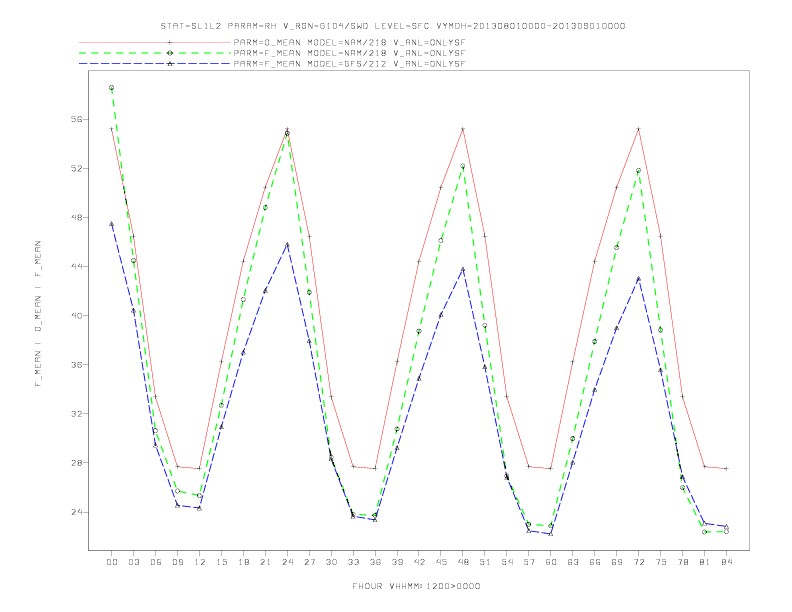Screen dimensions: 792x612
Task: Click x-axis forecast hour label 09
Action: point(178,562)
